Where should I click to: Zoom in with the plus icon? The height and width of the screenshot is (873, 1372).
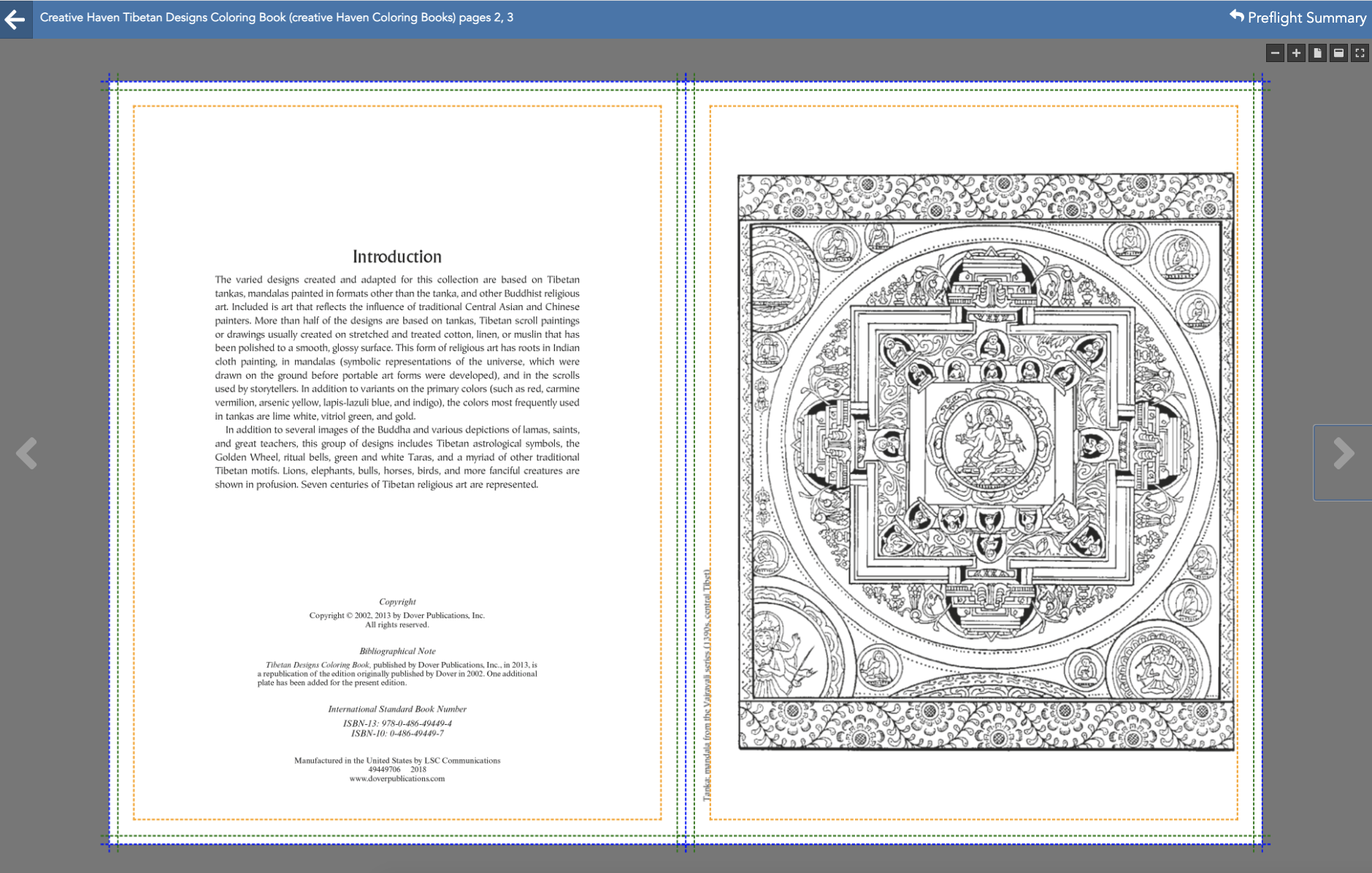(x=1296, y=53)
